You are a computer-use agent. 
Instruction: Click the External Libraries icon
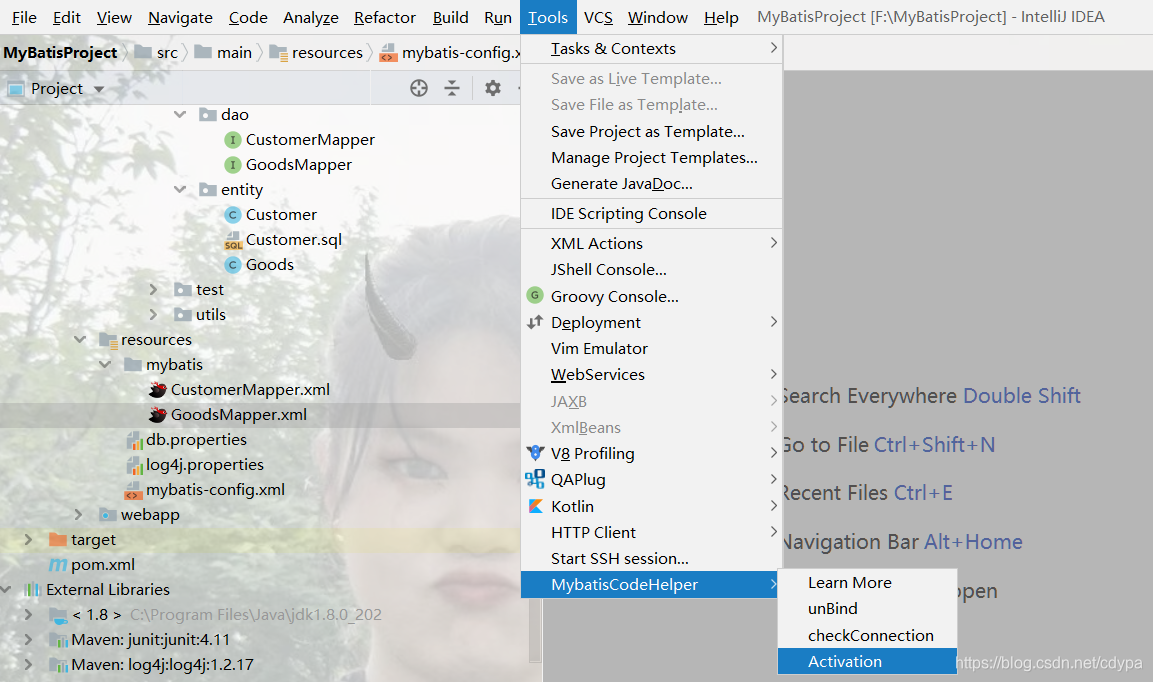point(32,590)
